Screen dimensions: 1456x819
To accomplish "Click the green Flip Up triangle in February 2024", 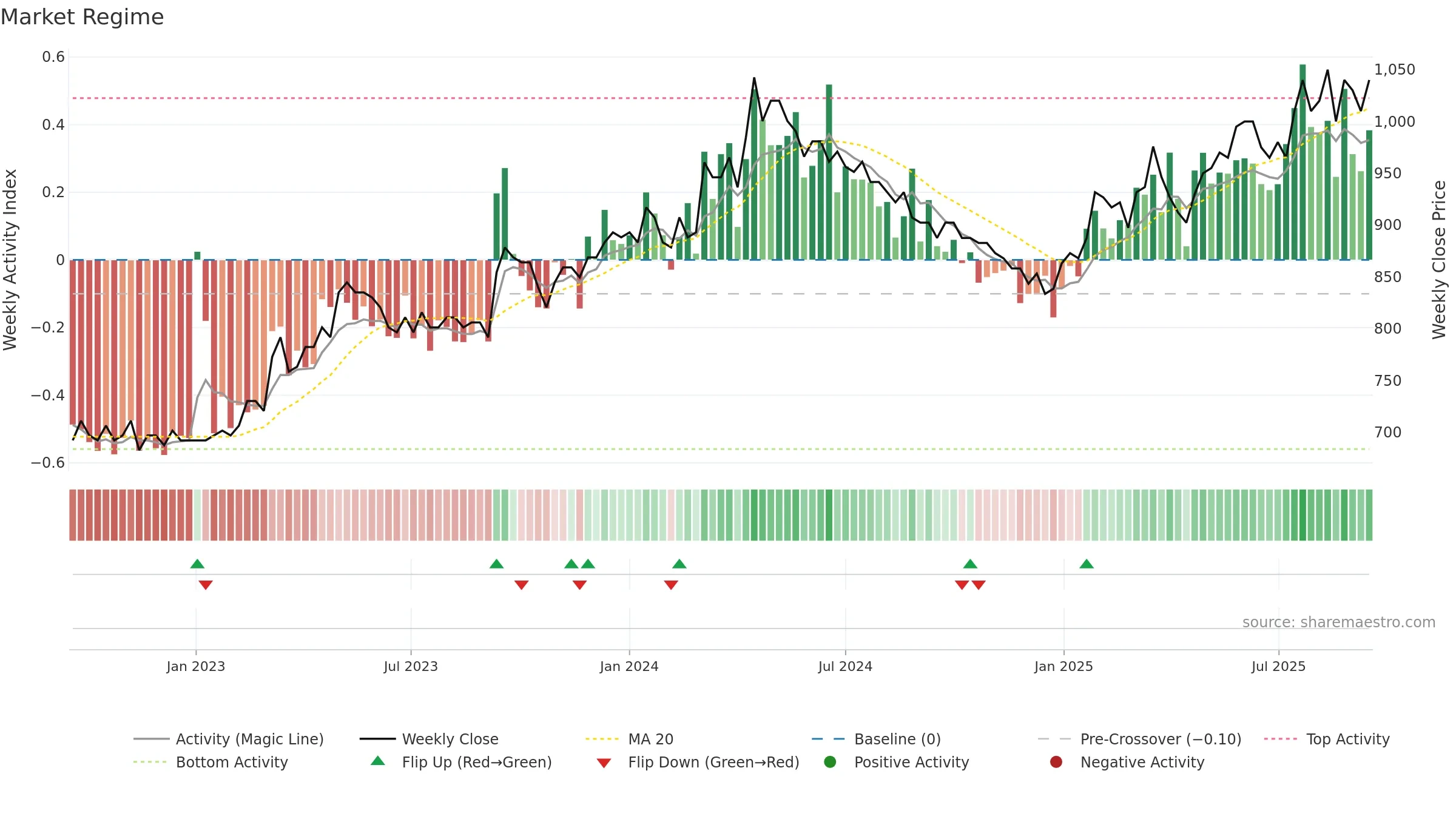I will pyautogui.click(x=679, y=564).
